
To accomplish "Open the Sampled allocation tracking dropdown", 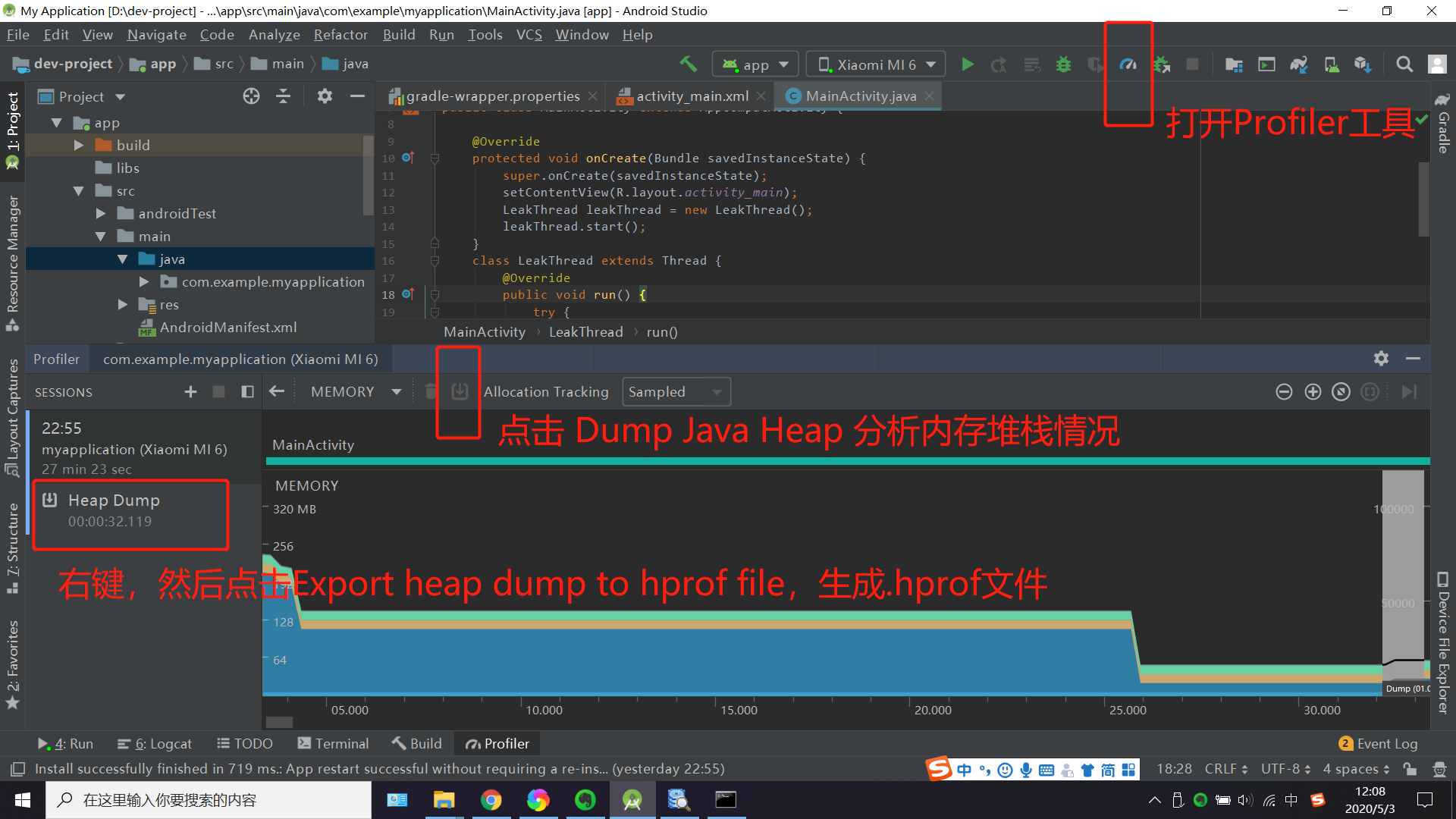I will pyautogui.click(x=676, y=391).
